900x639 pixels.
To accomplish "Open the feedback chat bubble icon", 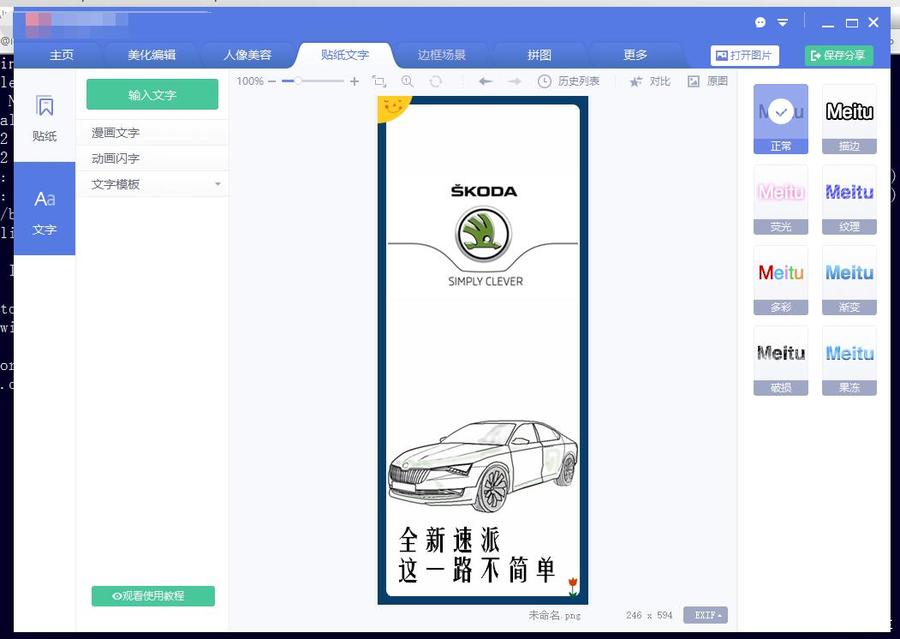I will tap(761, 23).
